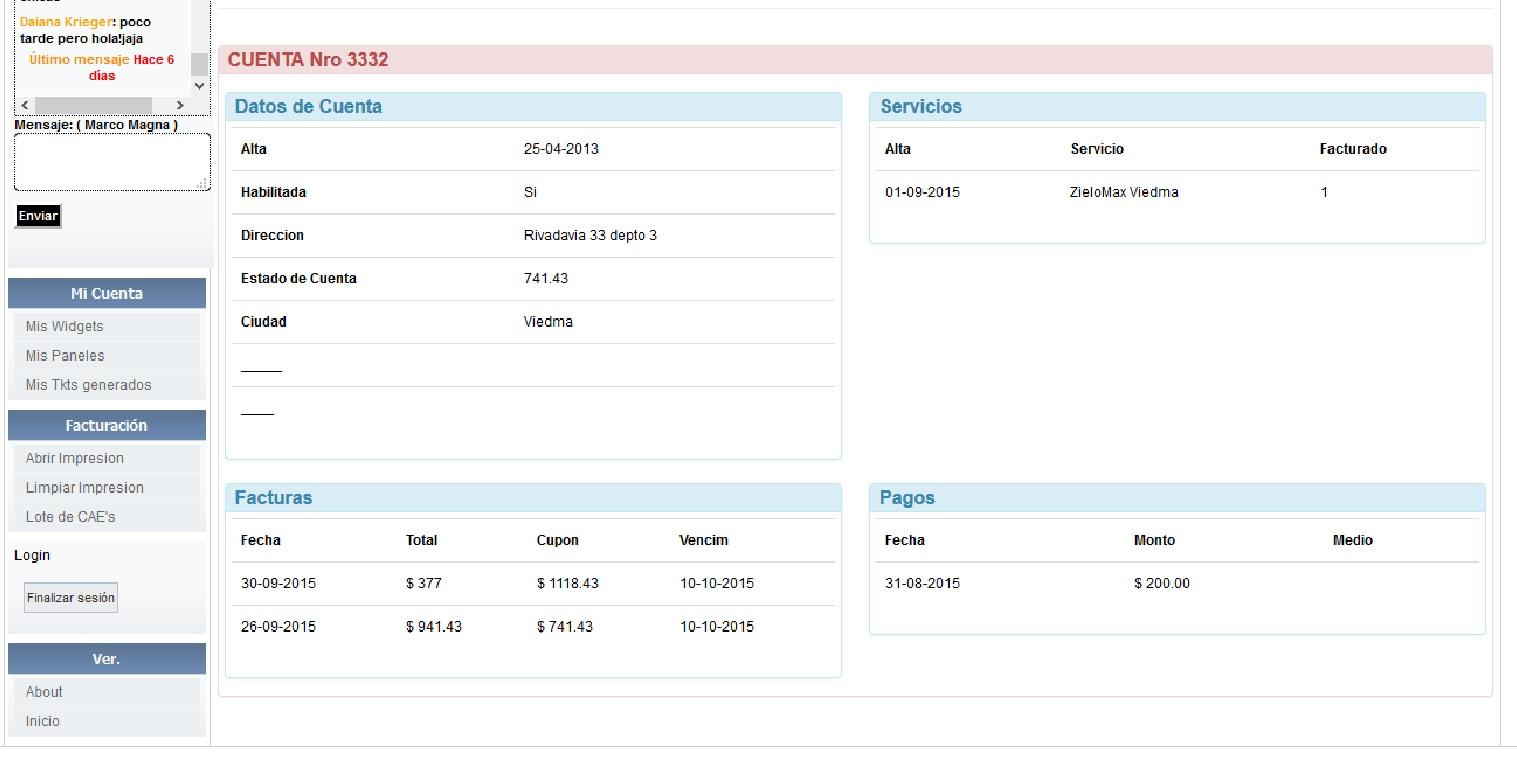The image size is (1517, 759).
Task: Select the 30-09-2015 invoice row
Action: pos(533,583)
